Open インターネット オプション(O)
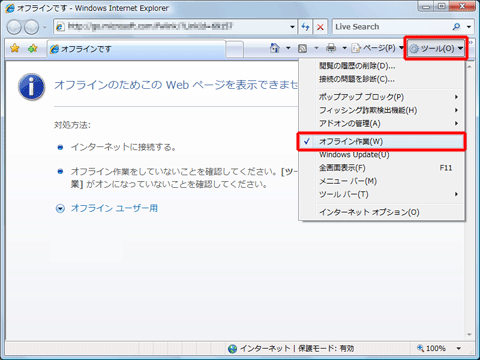Image resolution: width=480 pixels, height=360 pixels. (x=382, y=212)
